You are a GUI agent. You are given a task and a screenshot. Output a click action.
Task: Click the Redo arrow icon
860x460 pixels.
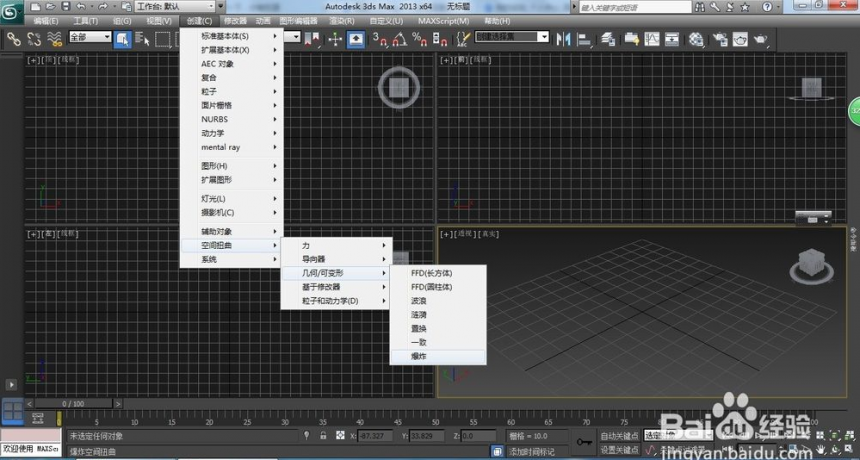click(103, 7)
